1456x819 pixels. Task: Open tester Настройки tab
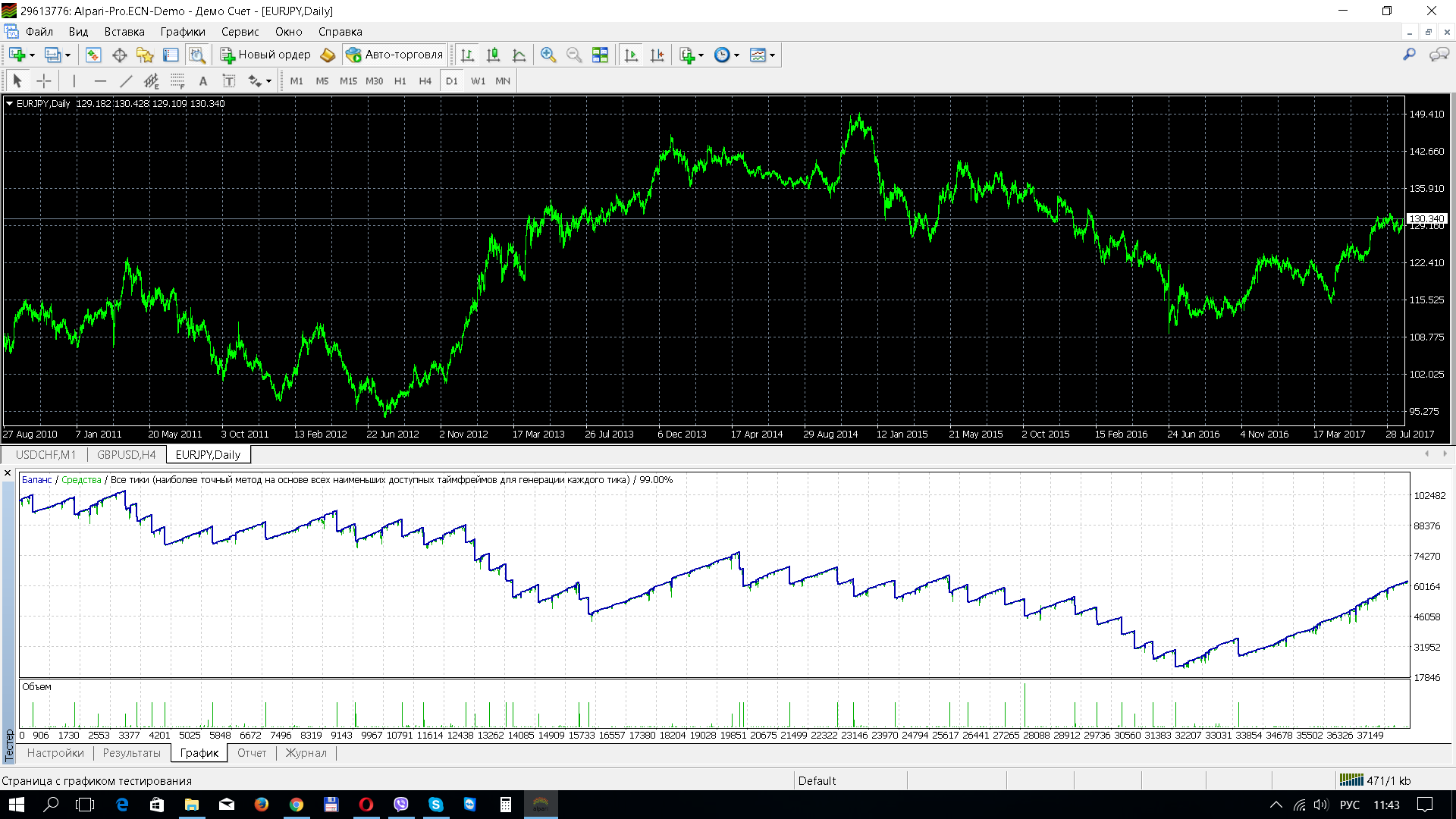tap(55, 753)
